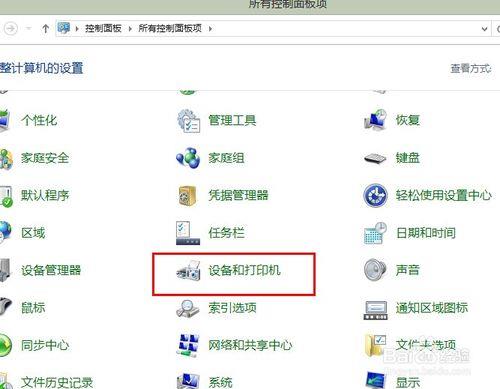
Task: Open the 声音 link
Action: pos(407,270)
